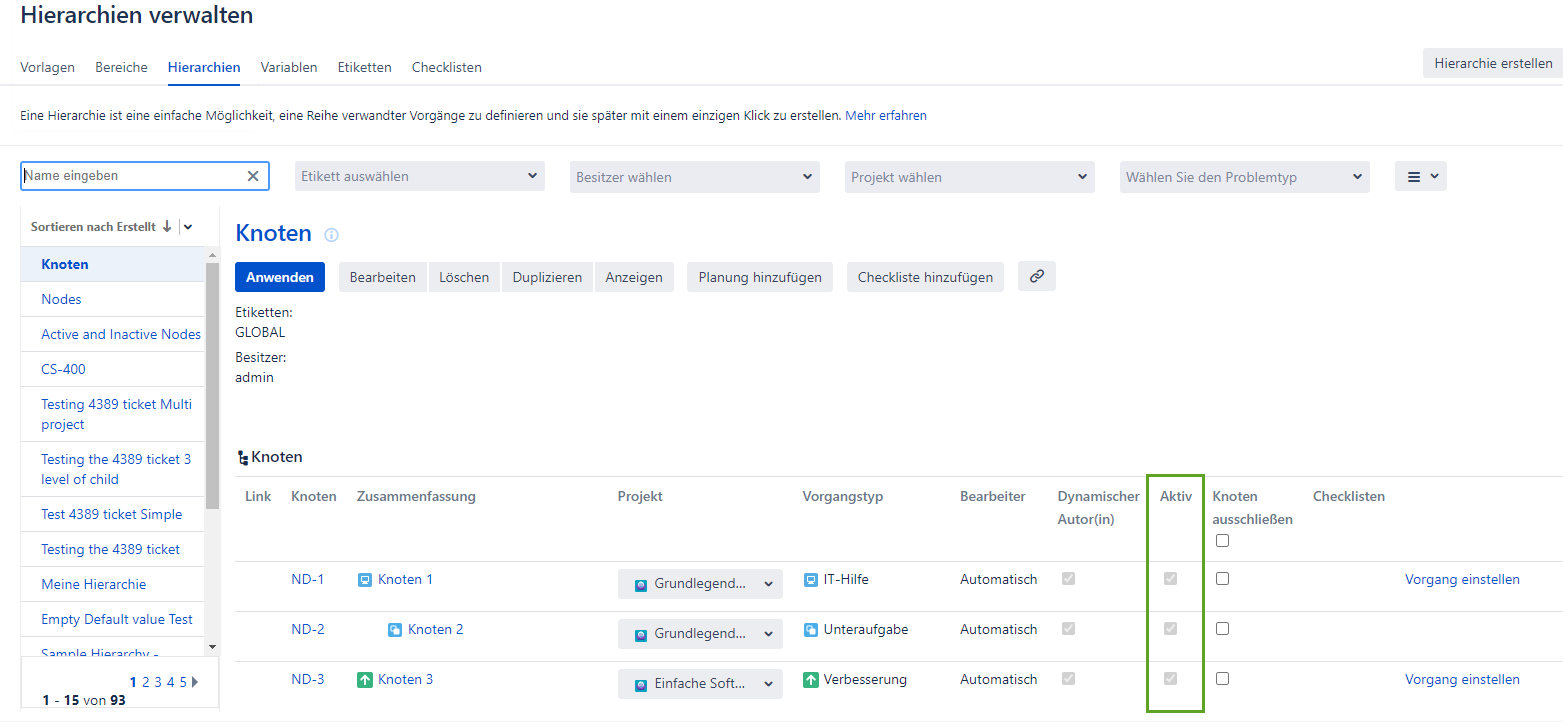Toggle the header Knoten ausschließen select-all checkbox

(1222, 541)
